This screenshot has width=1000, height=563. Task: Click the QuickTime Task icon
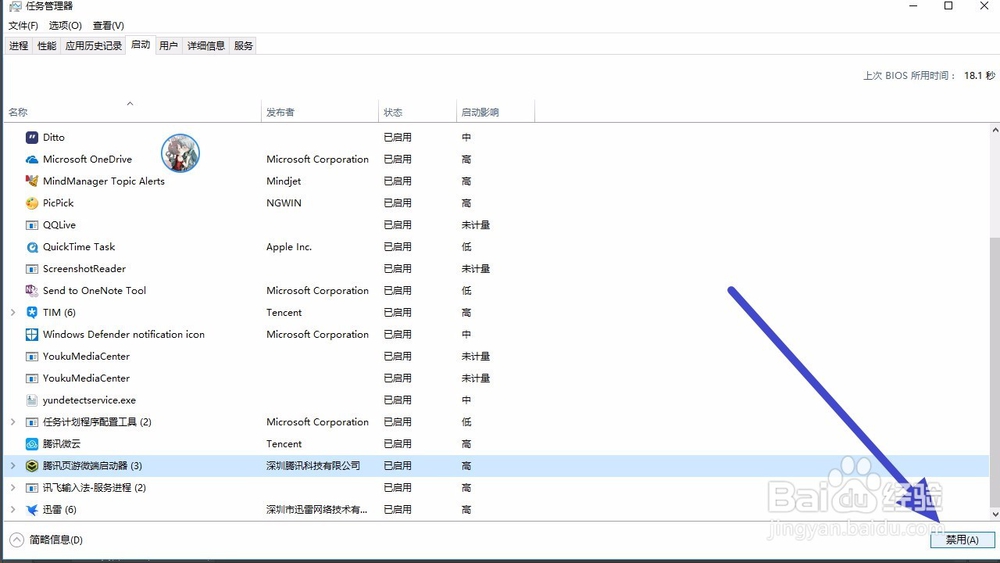pyautogui.click(x=32, y=247)
